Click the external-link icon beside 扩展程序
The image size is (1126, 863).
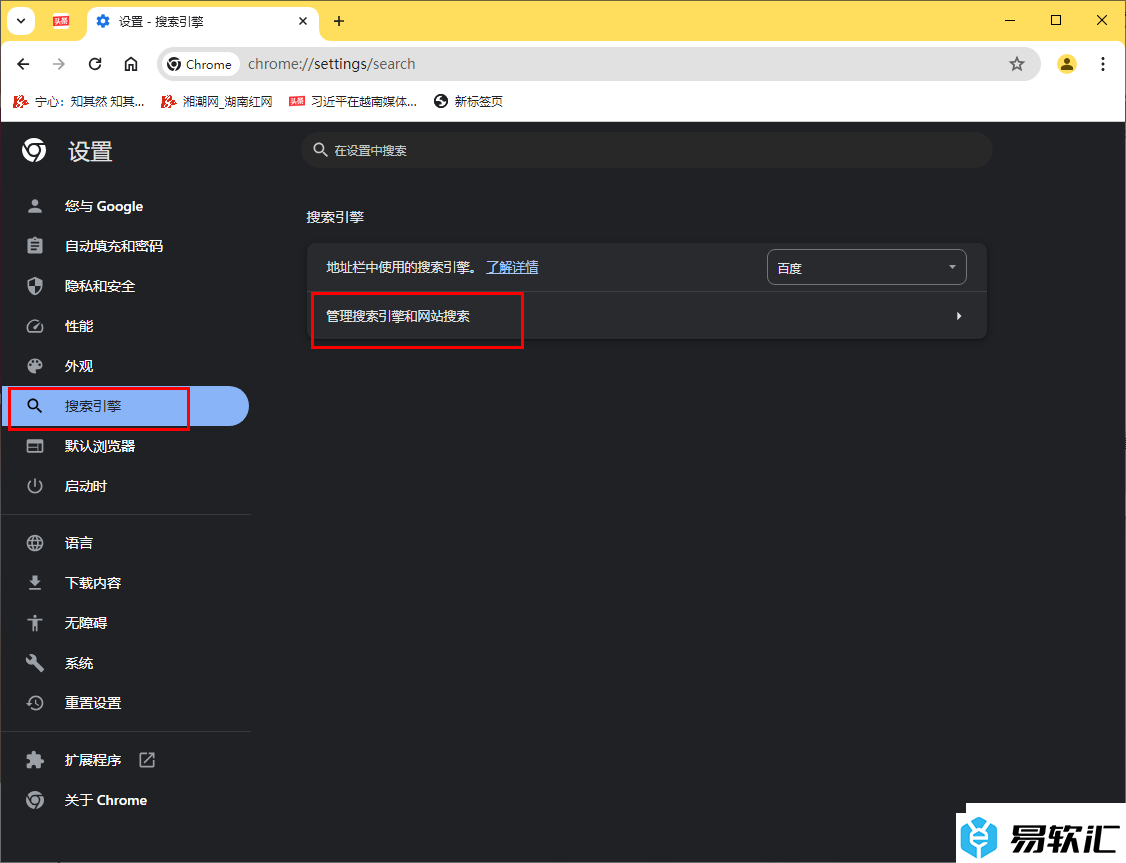click(147, 760)
